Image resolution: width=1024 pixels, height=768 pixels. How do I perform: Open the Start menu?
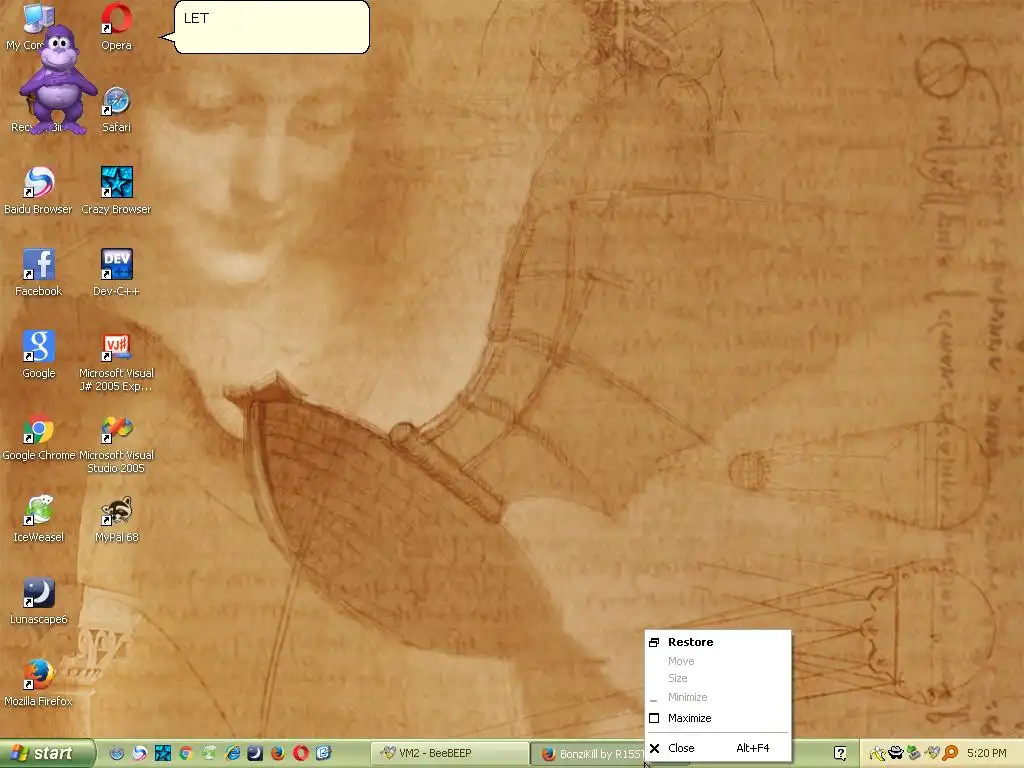47,754
